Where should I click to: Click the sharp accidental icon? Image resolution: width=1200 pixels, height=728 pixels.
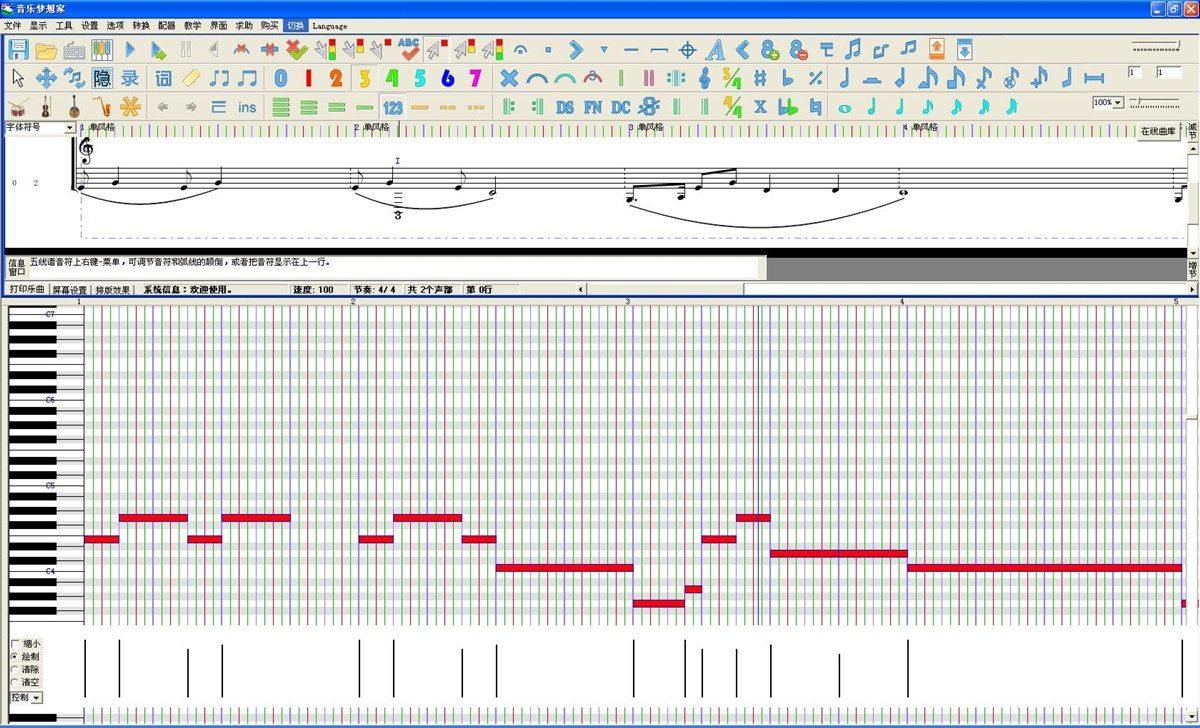coord(760,78)
